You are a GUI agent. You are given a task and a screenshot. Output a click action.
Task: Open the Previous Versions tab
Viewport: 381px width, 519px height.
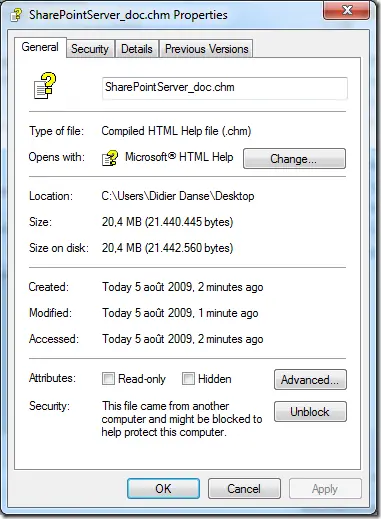(207, 49)
